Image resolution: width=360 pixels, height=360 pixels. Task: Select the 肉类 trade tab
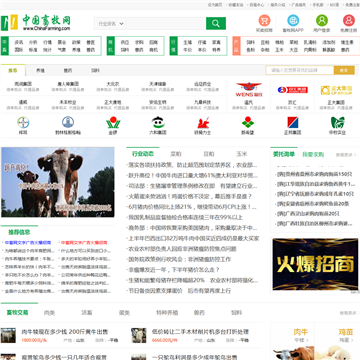pos(50,313)
